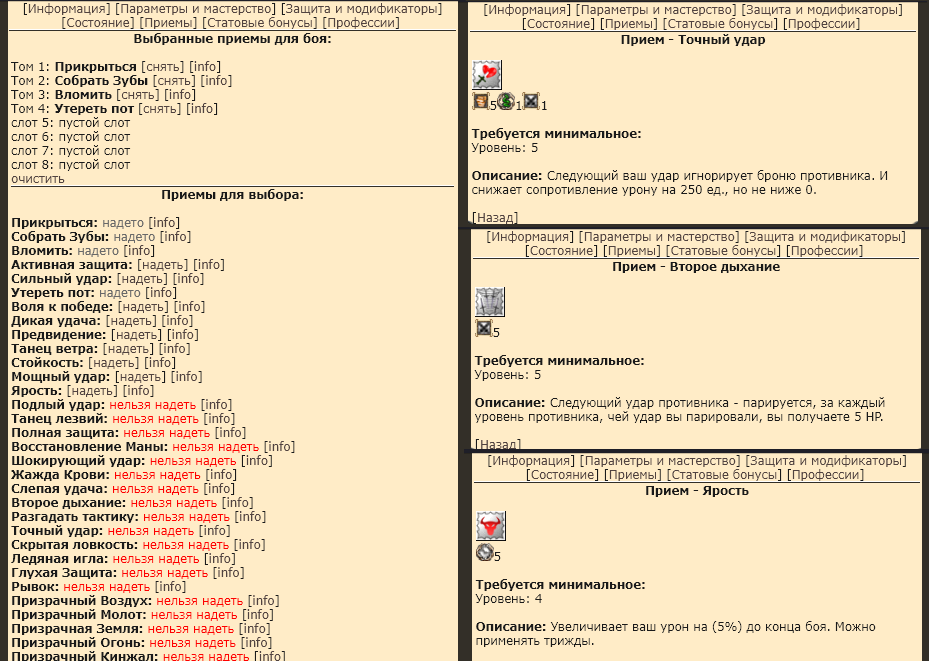Click Назад in the Второе дыхание panel
This screenshot has height=661, width=929.
pyautogui.click(x=497, y=443)
